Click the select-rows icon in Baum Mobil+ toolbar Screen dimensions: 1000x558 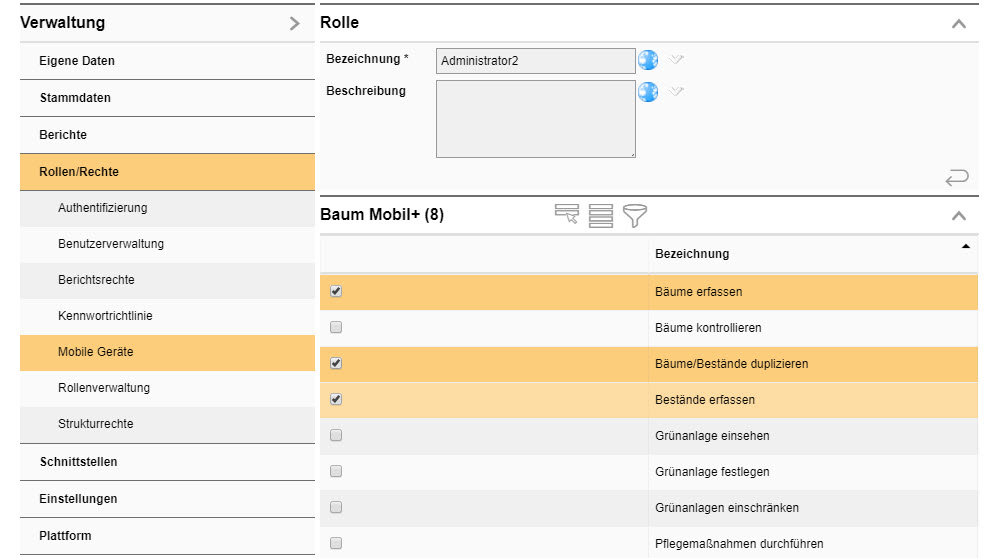click(x=567, y=214)
